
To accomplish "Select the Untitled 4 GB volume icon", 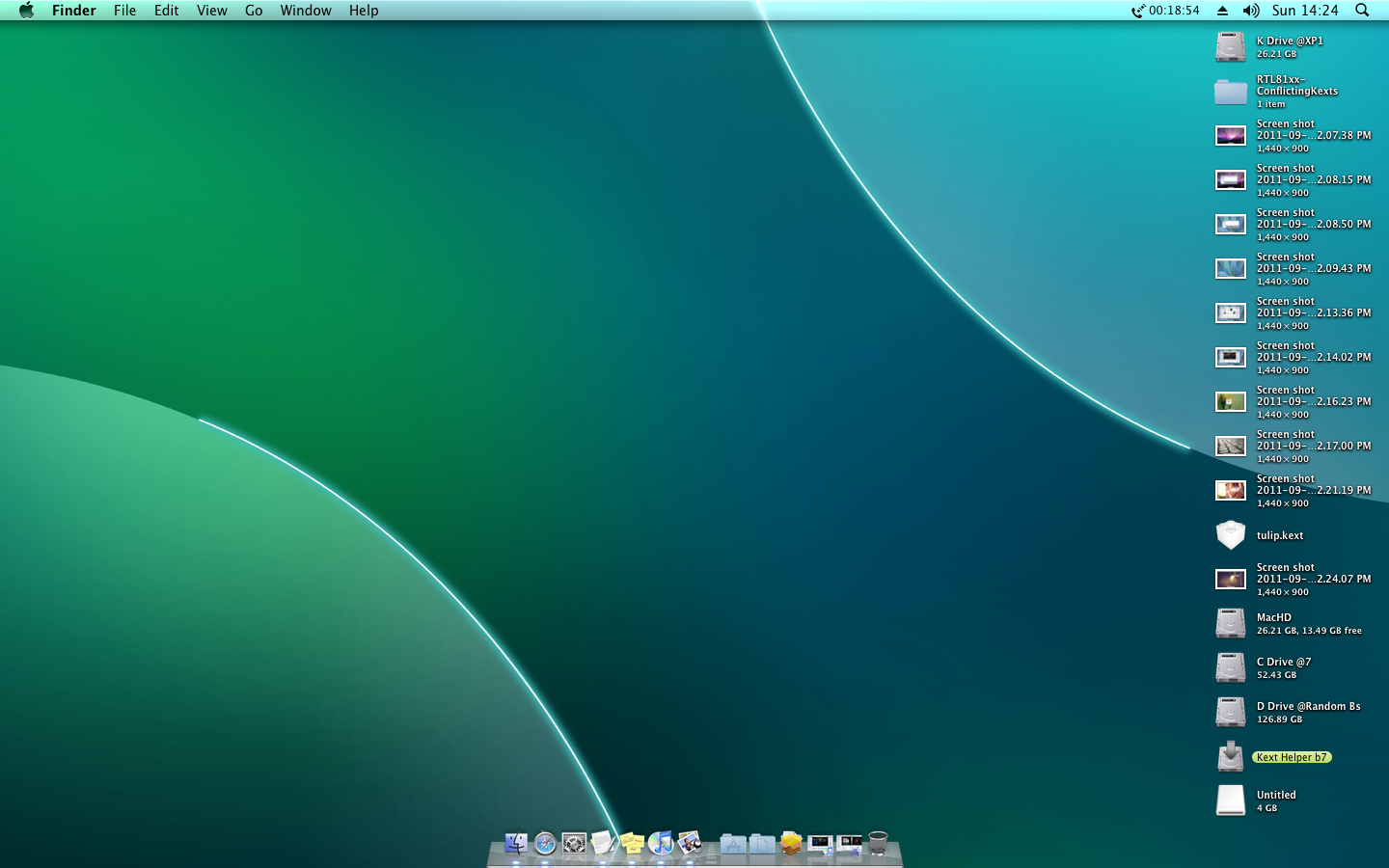I will pyautogui.click(x=1230, y=800).
